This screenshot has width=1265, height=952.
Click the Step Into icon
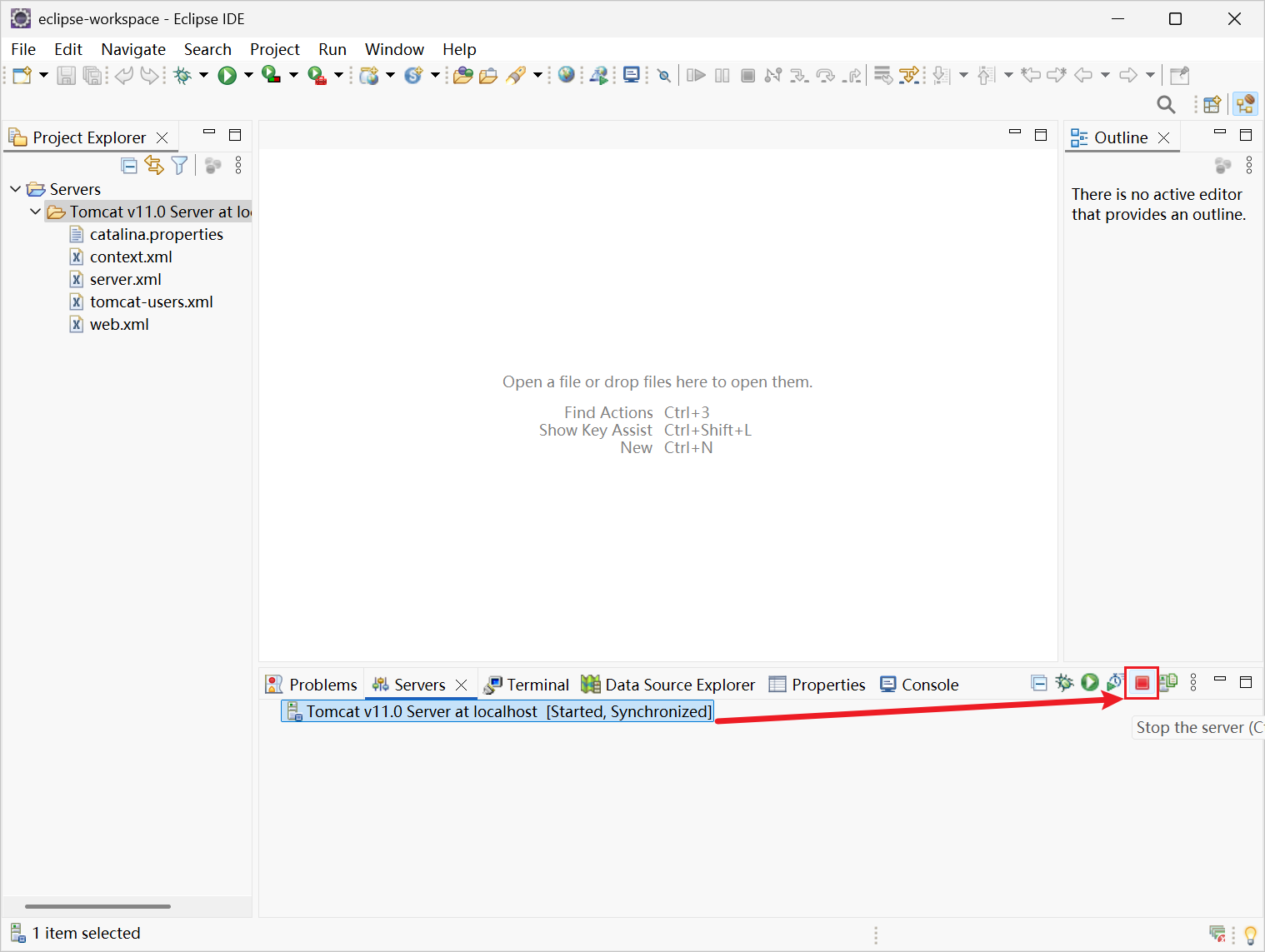(x=799, y=76)
